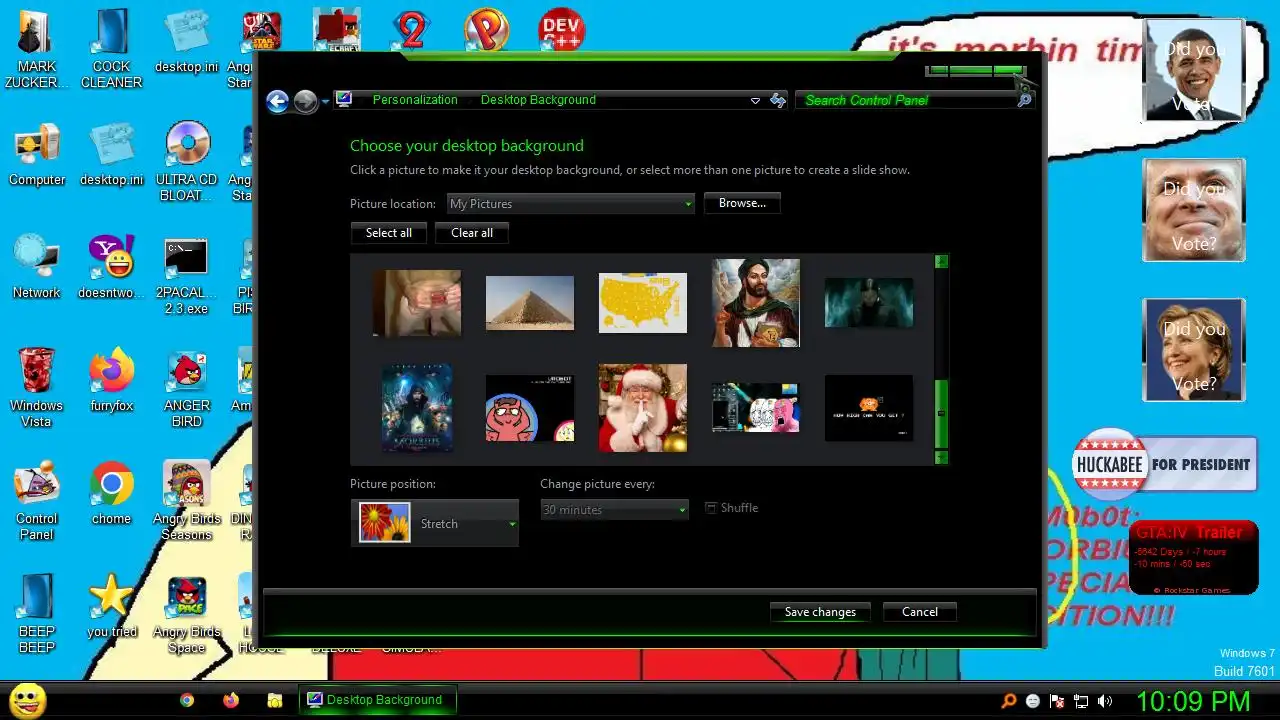
Task: Select the bearded man portrait wallpaper
Action: click(756, 303)
